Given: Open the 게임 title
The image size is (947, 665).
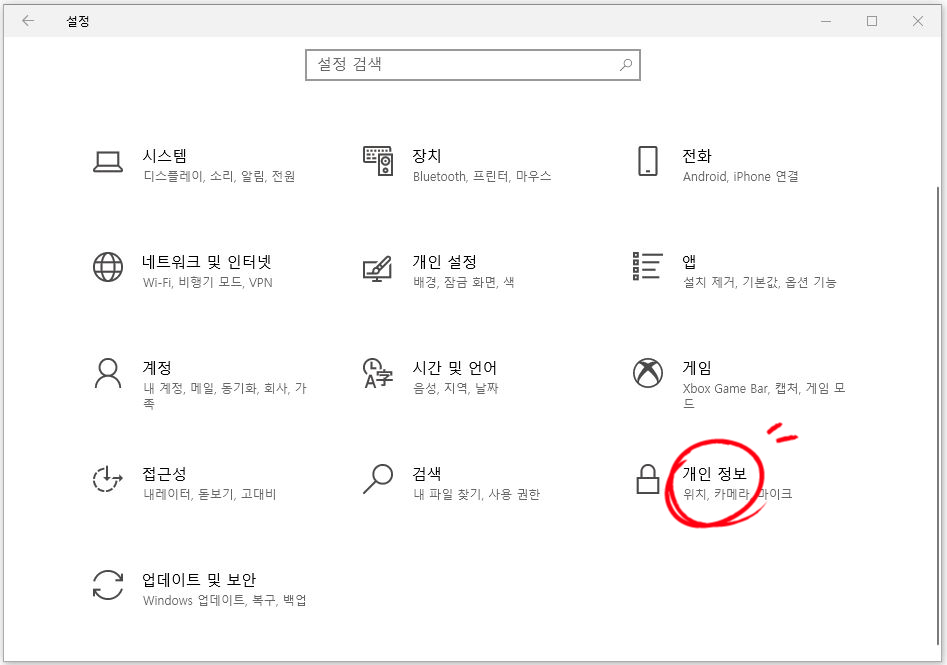Looking at the screenshot, I should tap(697, 367).
